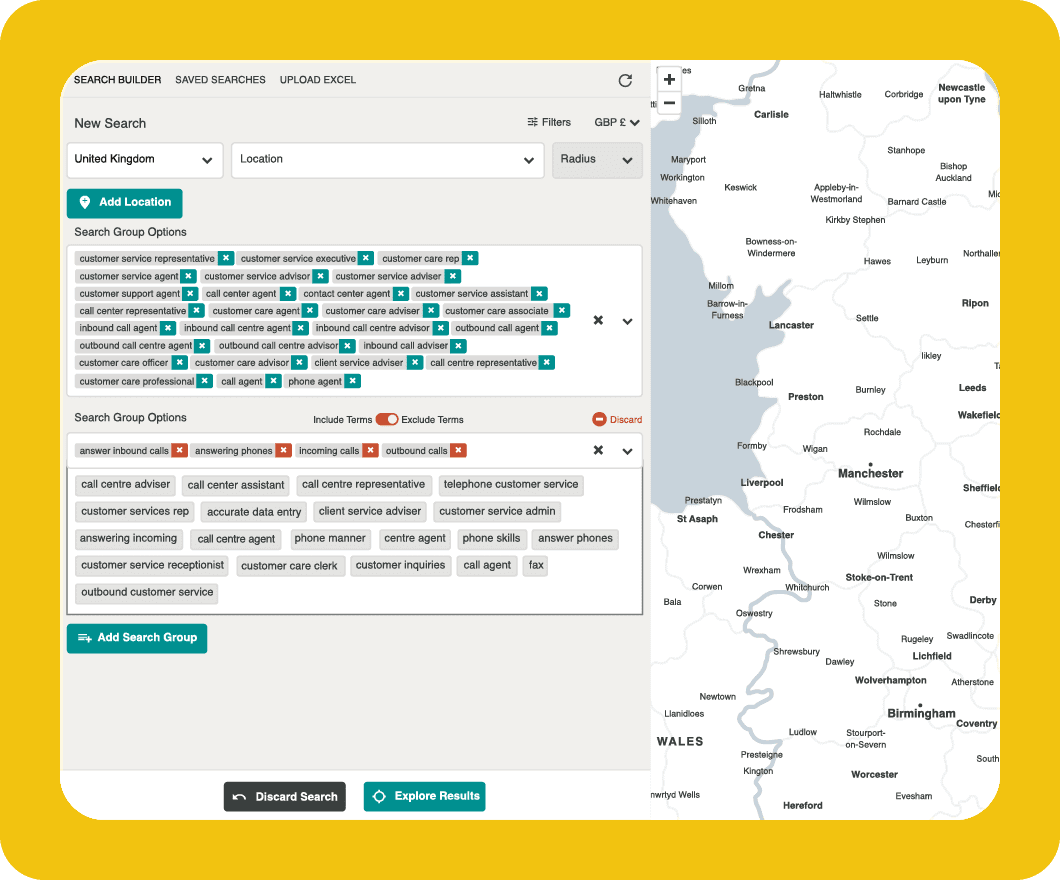This screenshot has height=880, width=1060.
Task: Add suggested term "telephone customer service"
Action: pos(510,485)
